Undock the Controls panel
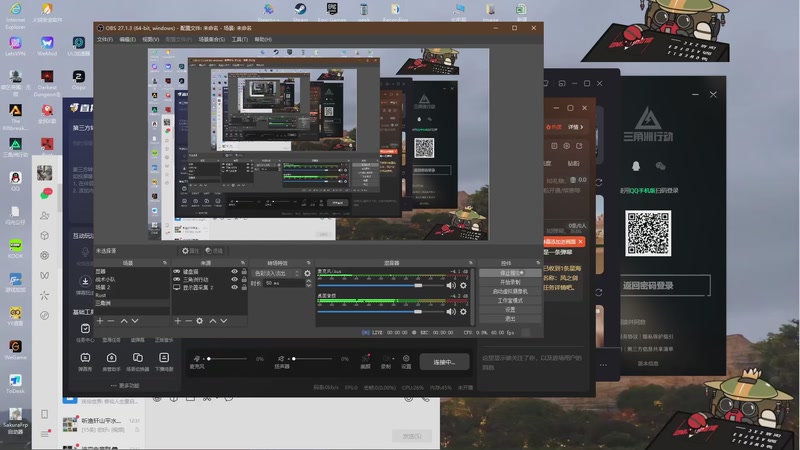 coord(538,263)
